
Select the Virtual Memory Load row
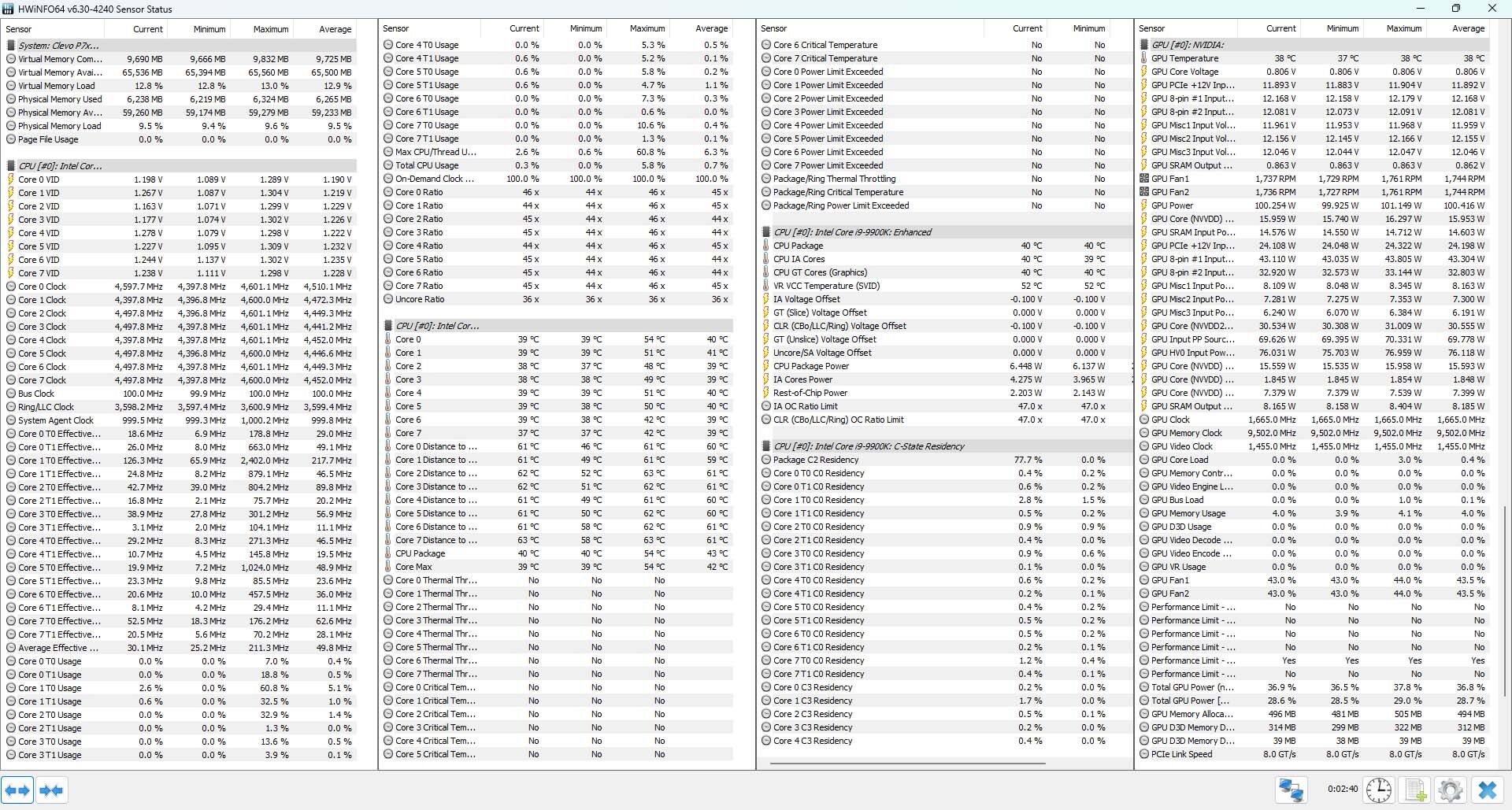(x=180, y=86)
